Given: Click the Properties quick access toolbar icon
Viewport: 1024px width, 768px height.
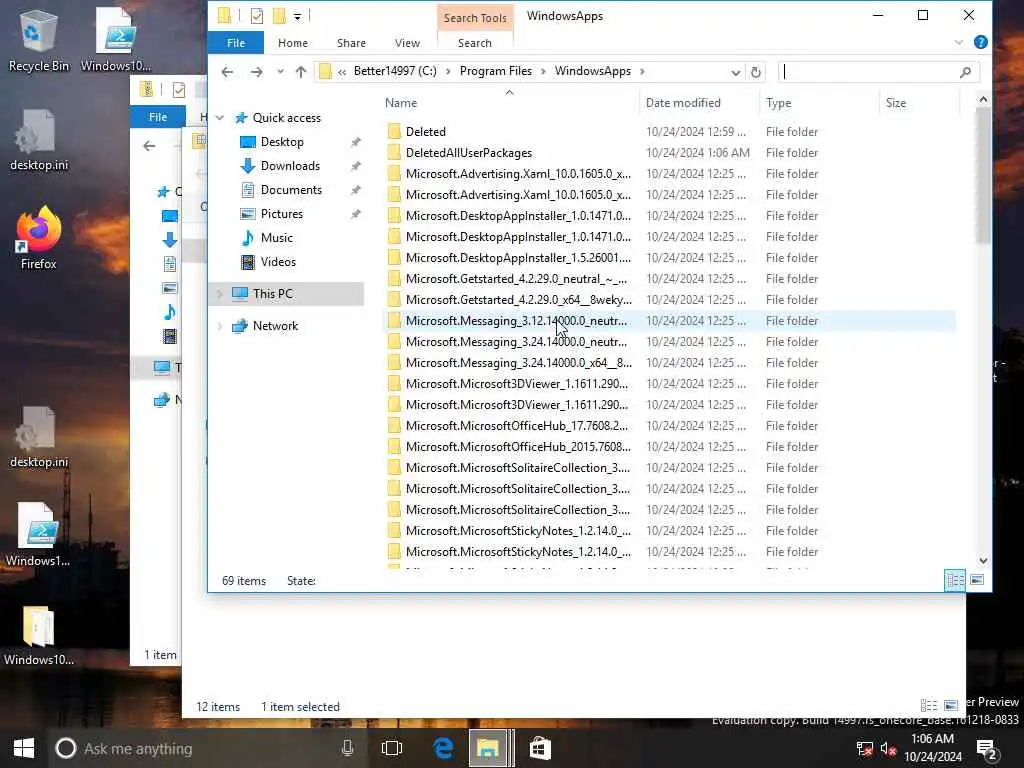Looking at the screenshot, I should 257,16.
